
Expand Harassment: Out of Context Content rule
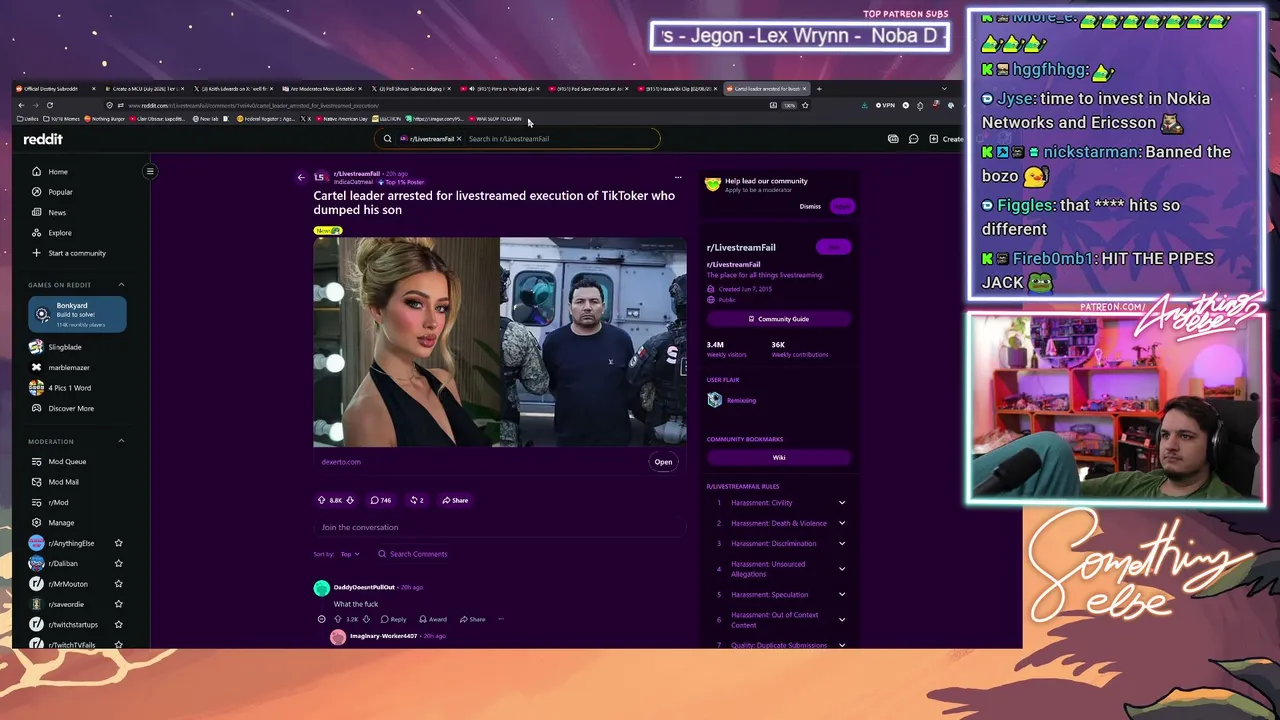point(842,620)
